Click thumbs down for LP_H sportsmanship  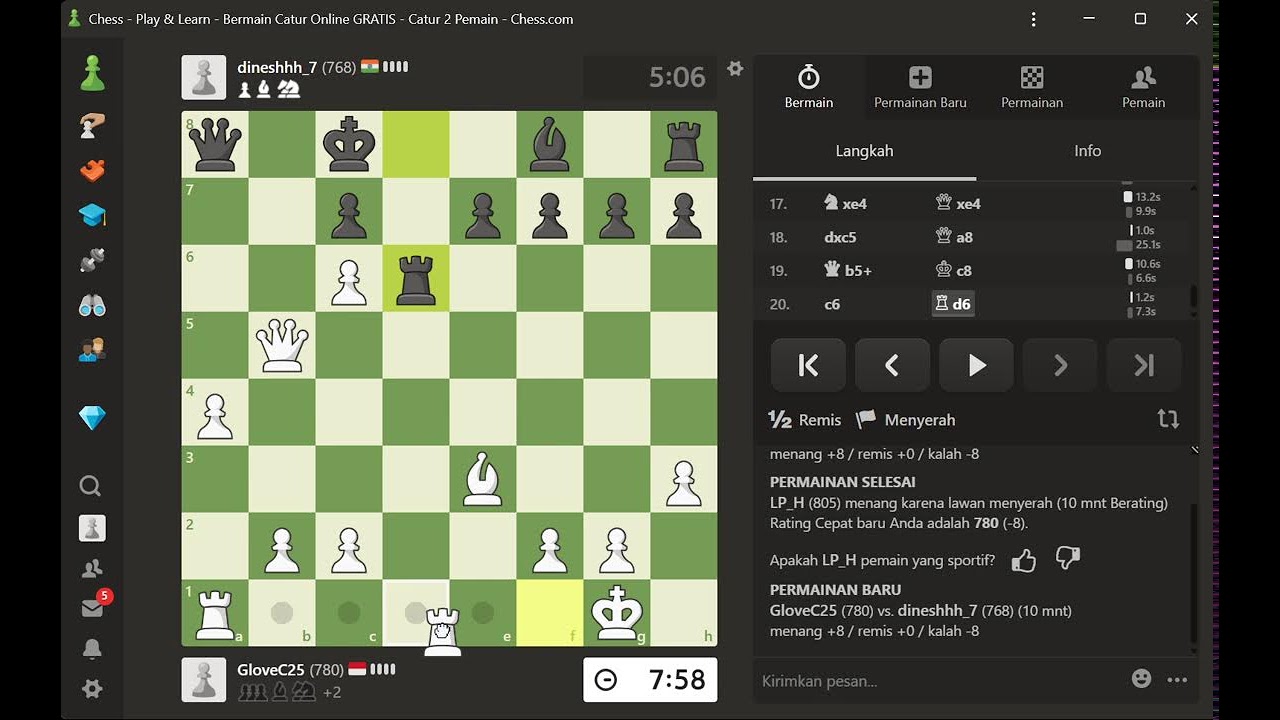point(1068,558)
